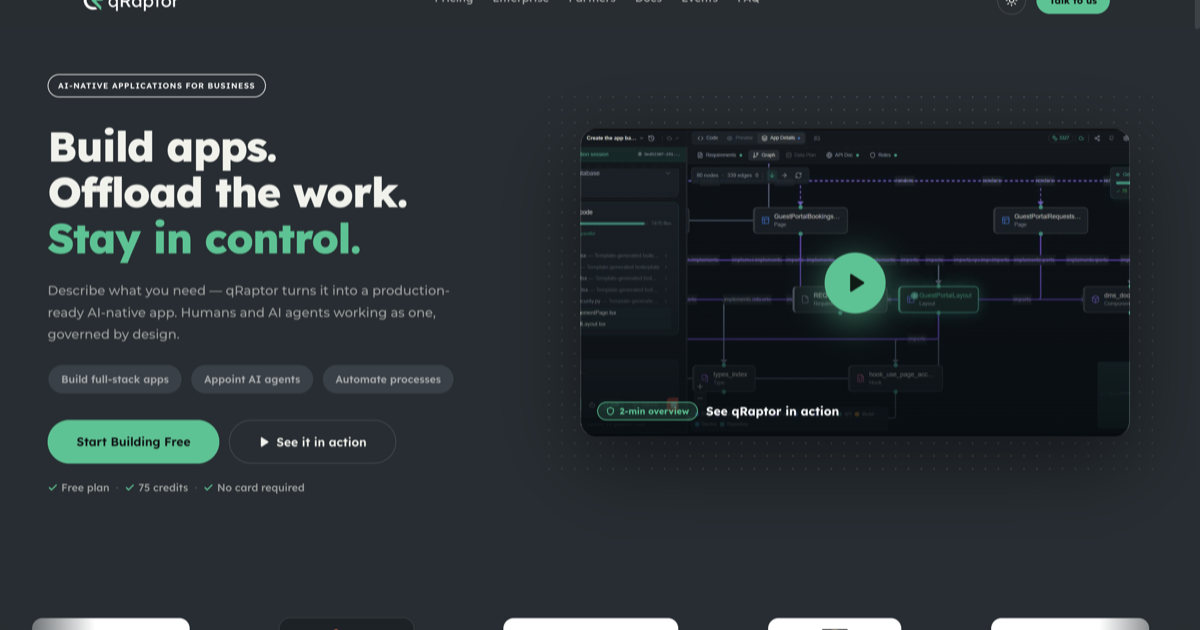Click the Start Building Free button
Screen dimensions: 1200x630
coord(133,442)
